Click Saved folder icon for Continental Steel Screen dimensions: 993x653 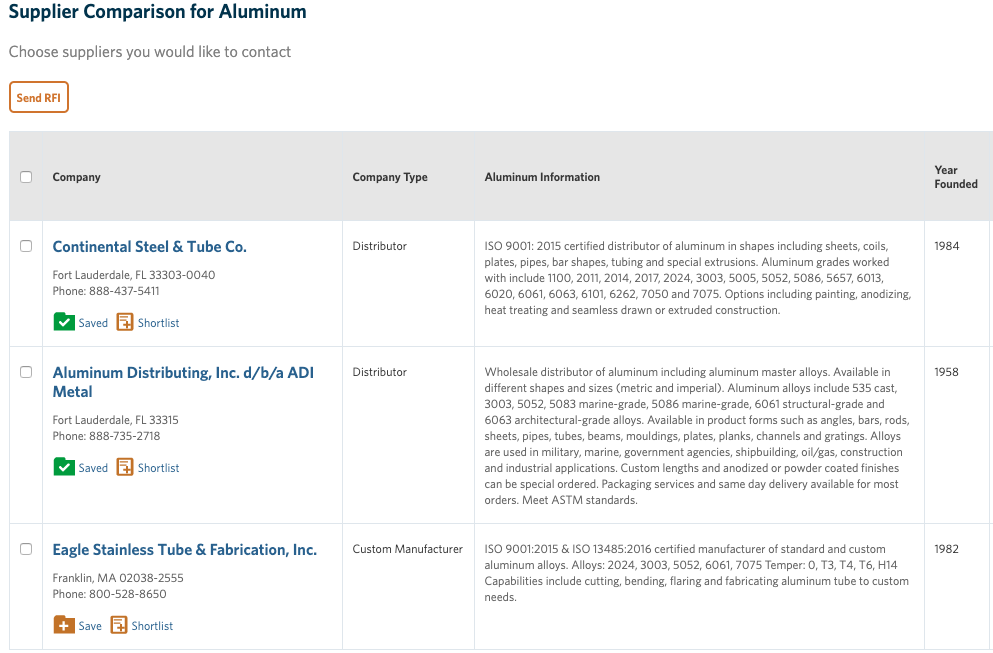point(64,322)
